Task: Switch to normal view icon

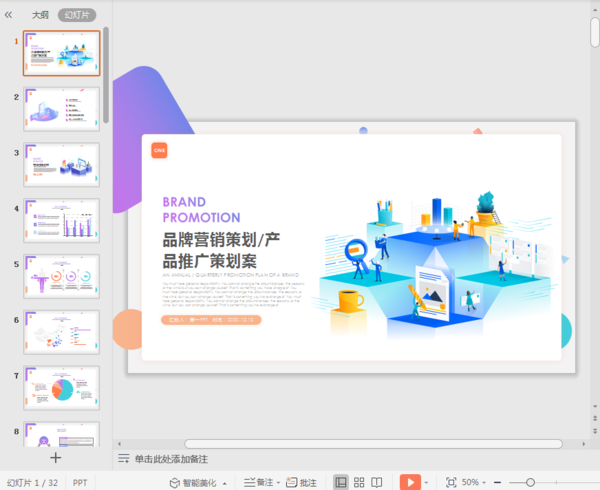Action: [341, 482]
